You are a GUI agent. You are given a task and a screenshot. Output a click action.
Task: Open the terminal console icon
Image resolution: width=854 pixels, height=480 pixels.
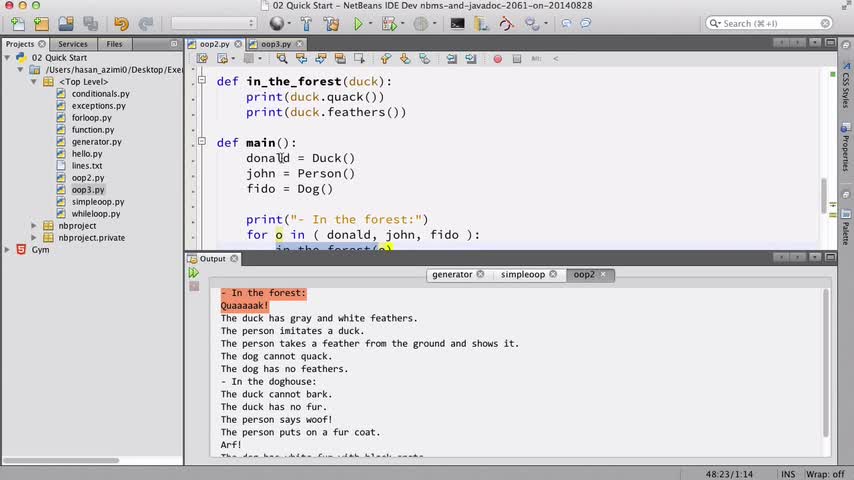[457, 23]
